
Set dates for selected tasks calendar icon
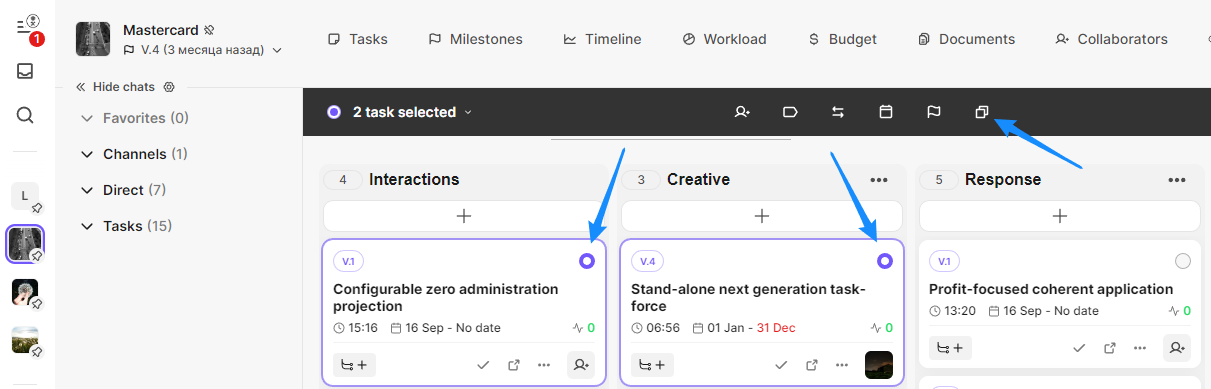point(886,112)
